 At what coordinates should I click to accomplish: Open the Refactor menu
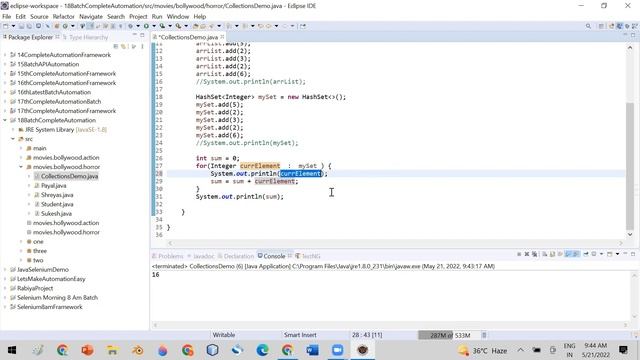[x=63, y=16]
